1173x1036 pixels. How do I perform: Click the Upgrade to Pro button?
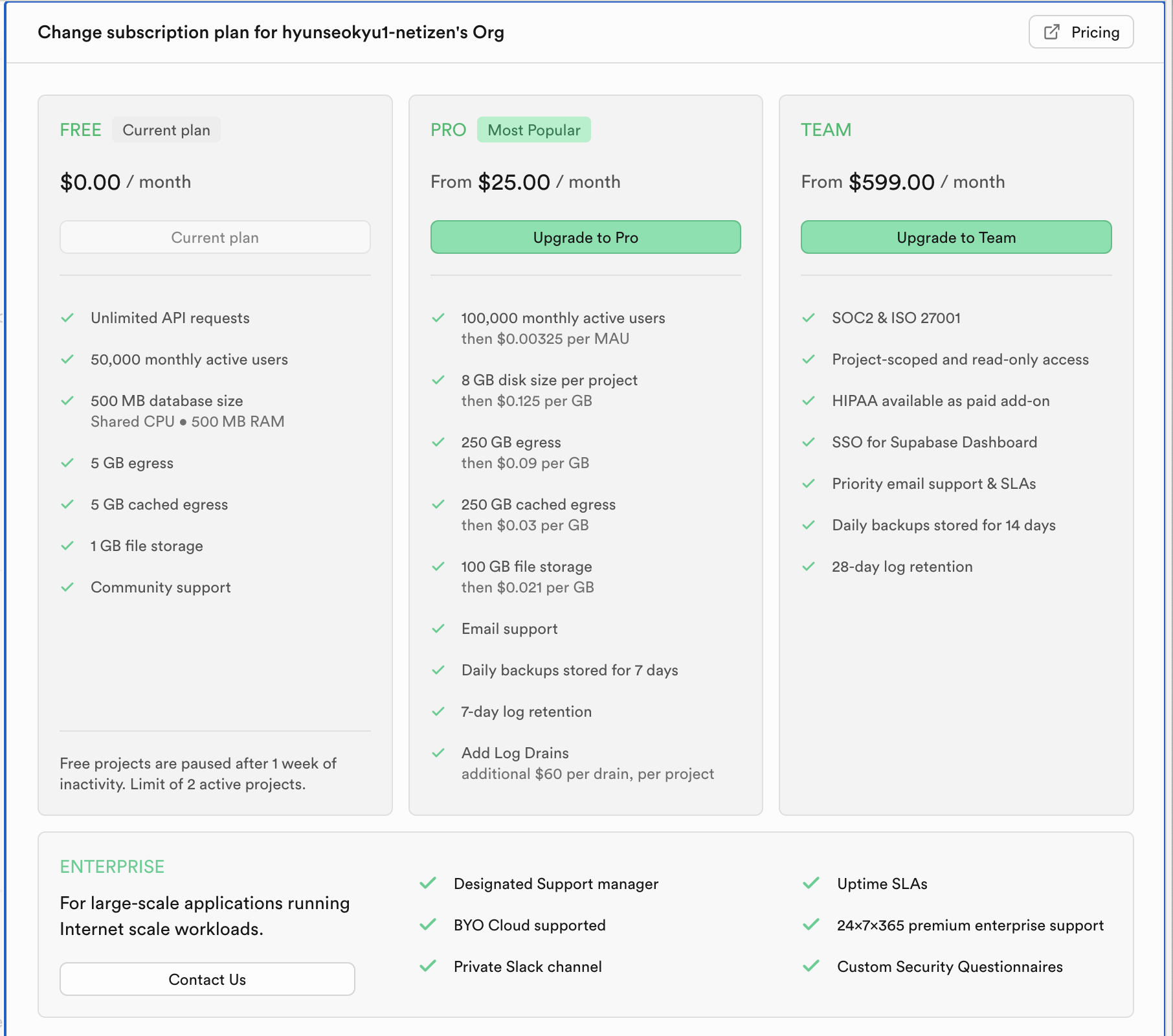(586, 237)
